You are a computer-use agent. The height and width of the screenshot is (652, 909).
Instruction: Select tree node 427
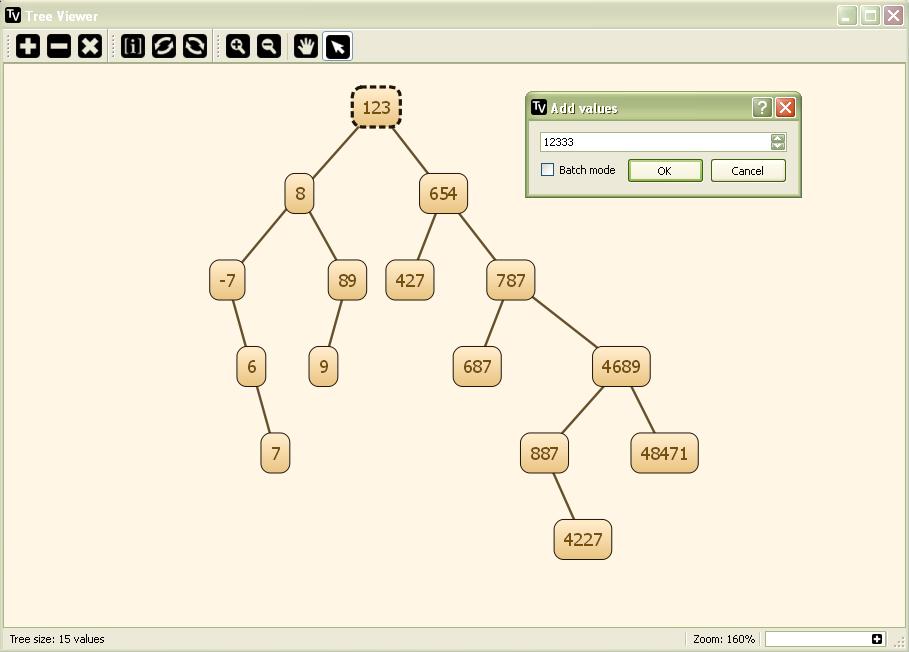tap(410, 281)
